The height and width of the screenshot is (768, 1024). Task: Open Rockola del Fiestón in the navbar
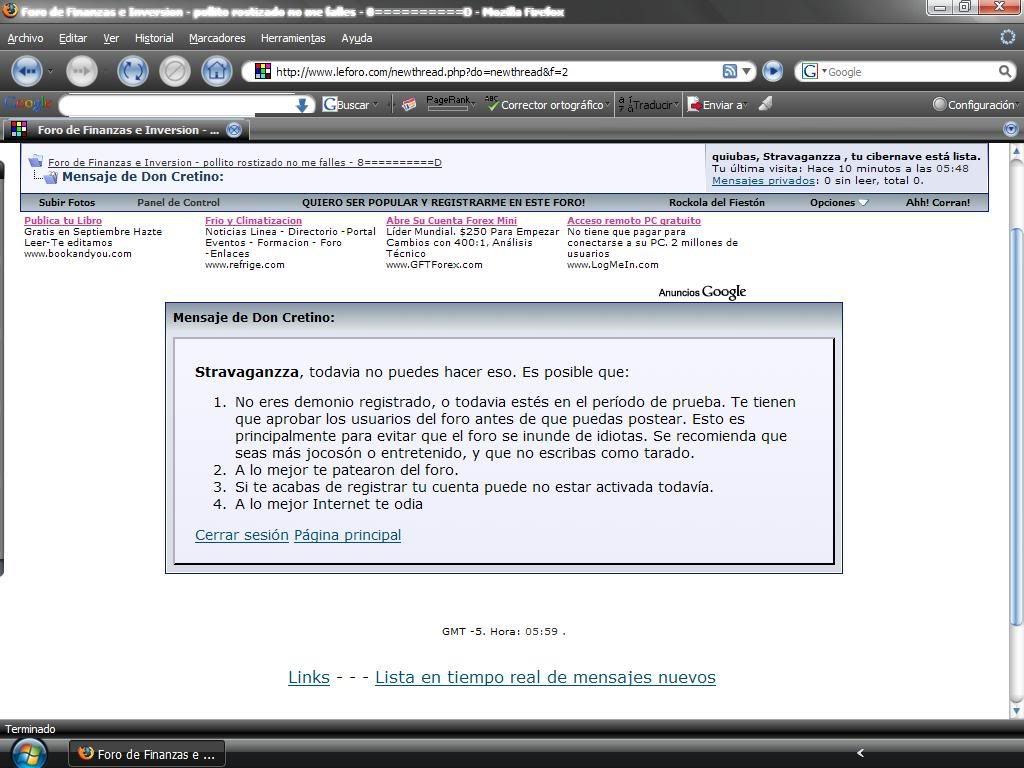[716, 202]
